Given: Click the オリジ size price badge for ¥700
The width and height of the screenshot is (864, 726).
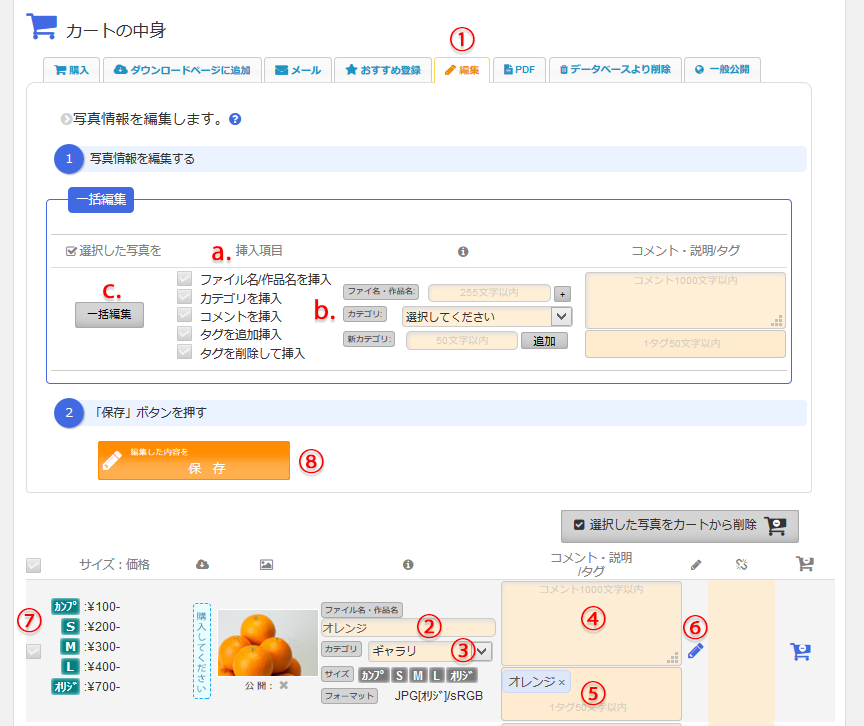Looking at the screenshot, I should (x=65, y=686).
